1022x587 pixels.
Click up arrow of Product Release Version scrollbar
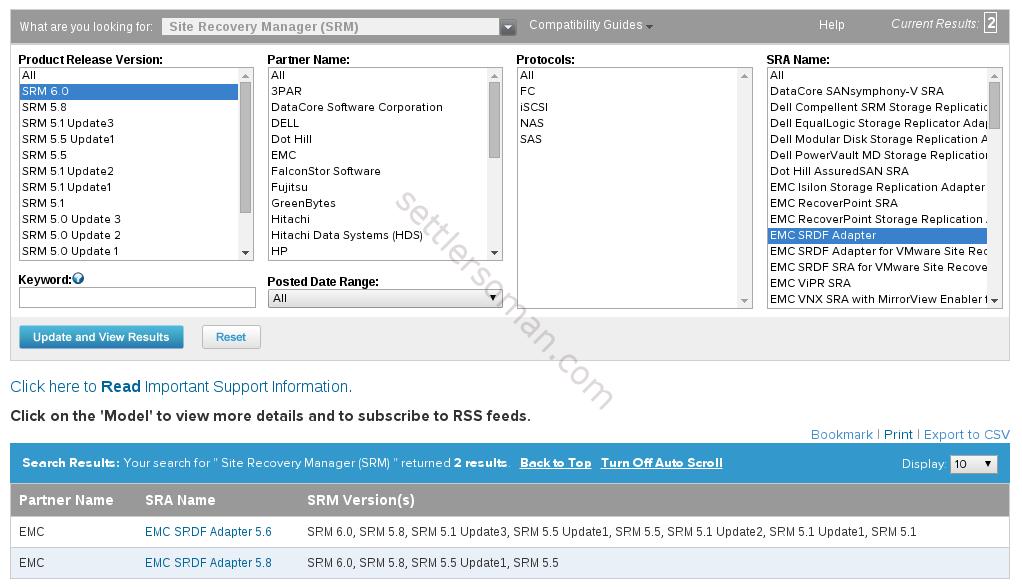pyautogui.click(x=245, y=76)
